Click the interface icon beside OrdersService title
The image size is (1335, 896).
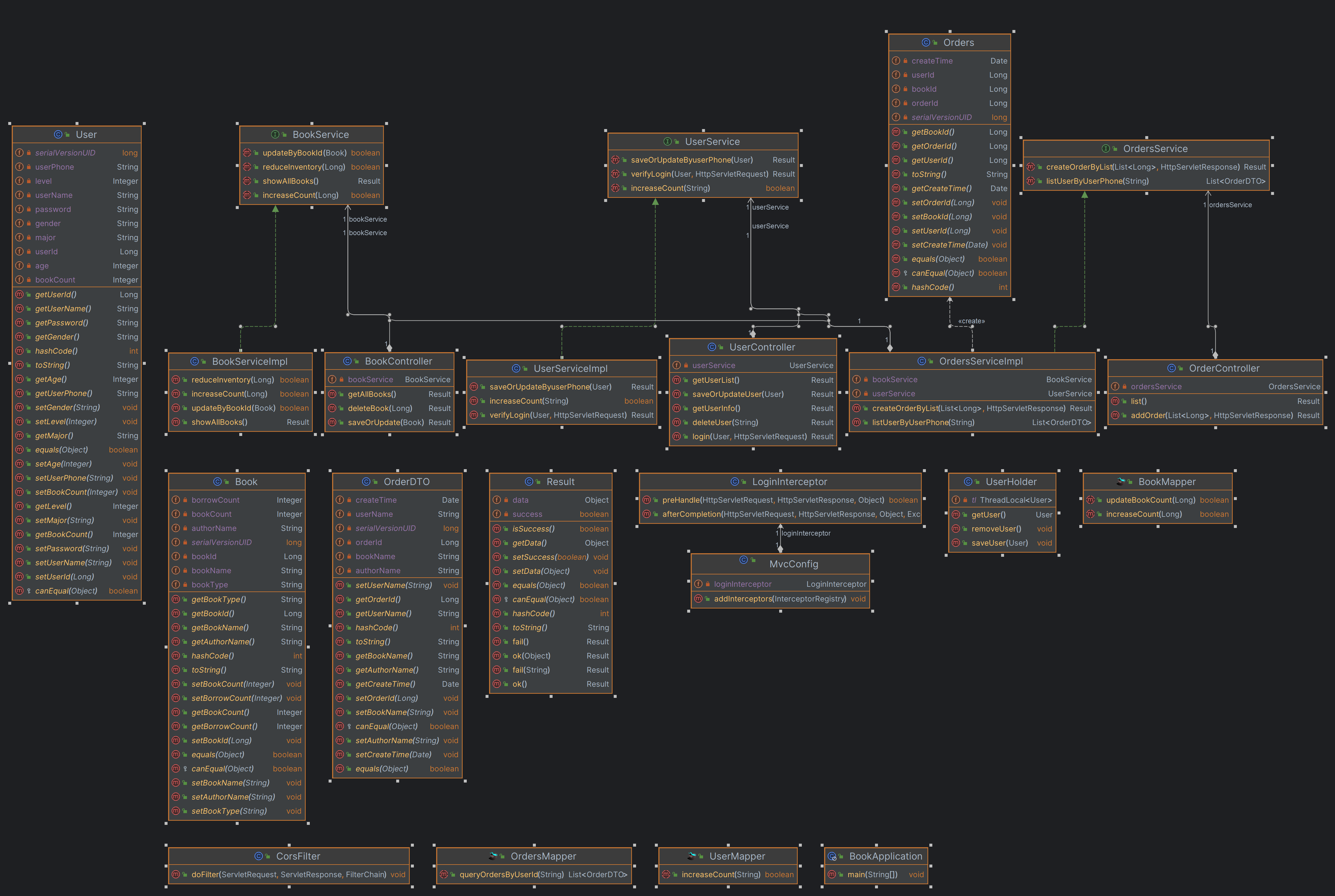[x=1105, y=148]
